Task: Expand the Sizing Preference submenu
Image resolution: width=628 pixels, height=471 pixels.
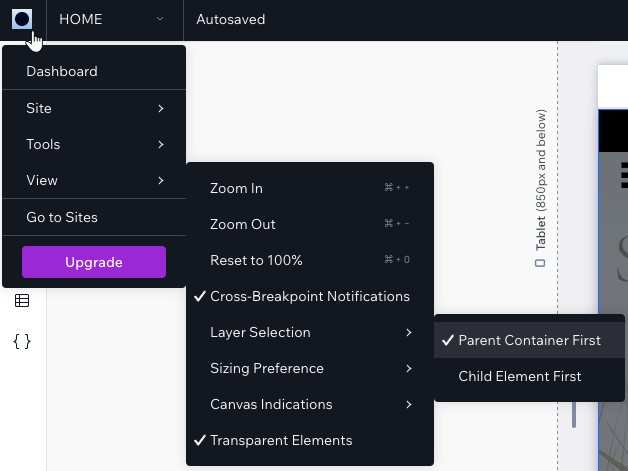Action: pos(310,368)
